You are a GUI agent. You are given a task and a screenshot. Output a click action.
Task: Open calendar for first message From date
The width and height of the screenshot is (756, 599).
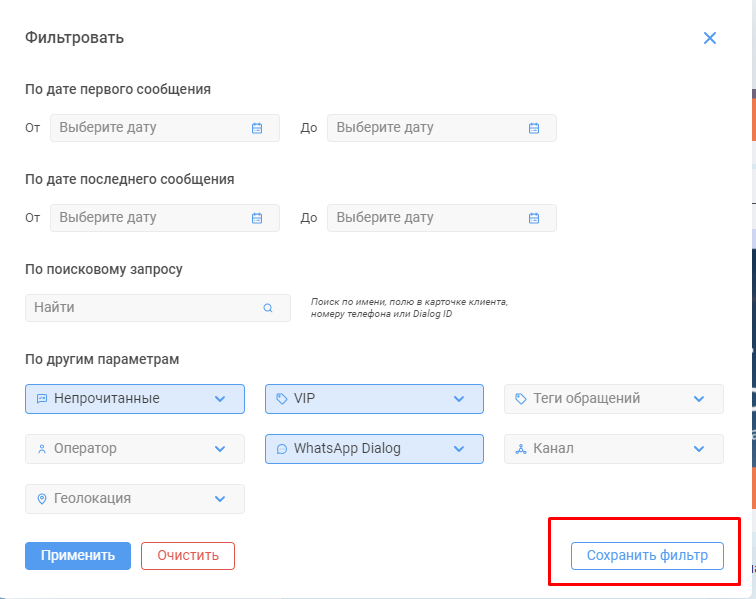coord(257,128)
